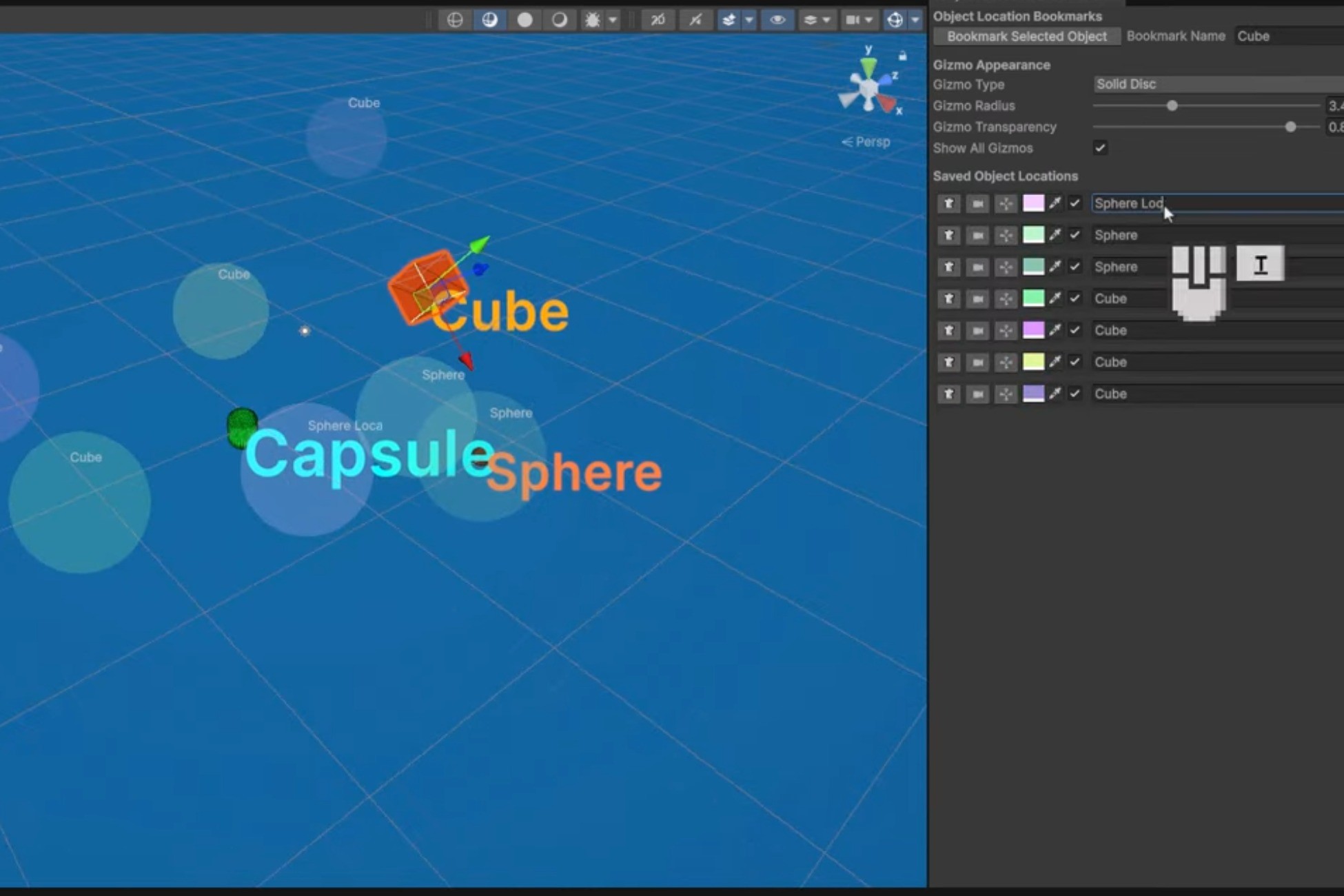The image size is (1344, 896).
Task: Click the teleport icon on the last Cube bookmark row
Action: click(x=948, y=394)
